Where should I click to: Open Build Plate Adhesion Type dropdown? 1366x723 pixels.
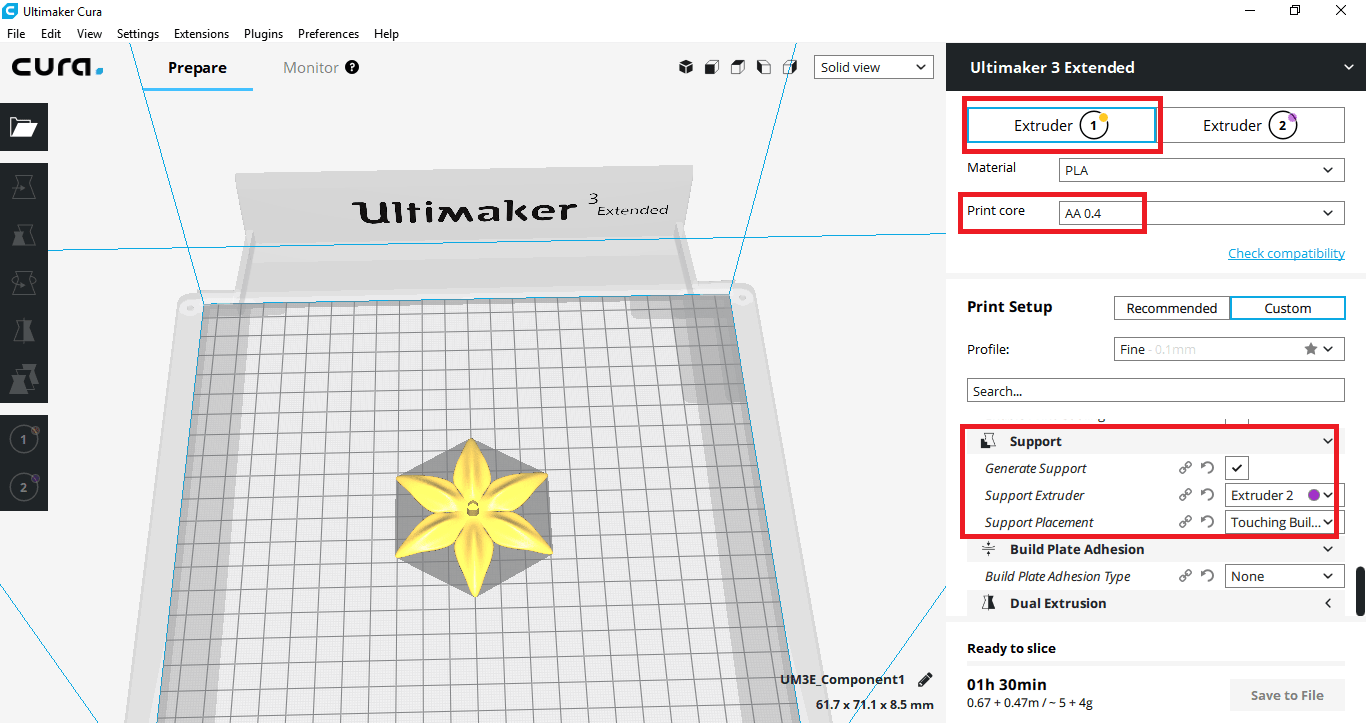(x=1284, y=576)
